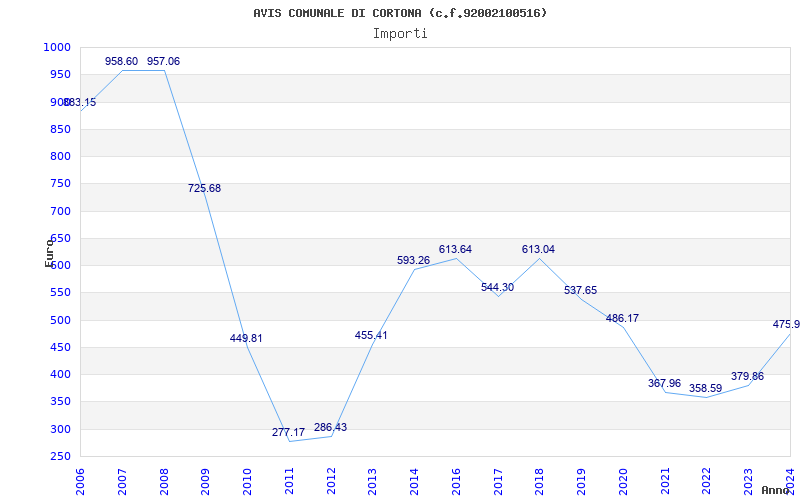Select the 613.64 data label
Image resolution: width=800 pixels, height=500 pixels.
455,249
